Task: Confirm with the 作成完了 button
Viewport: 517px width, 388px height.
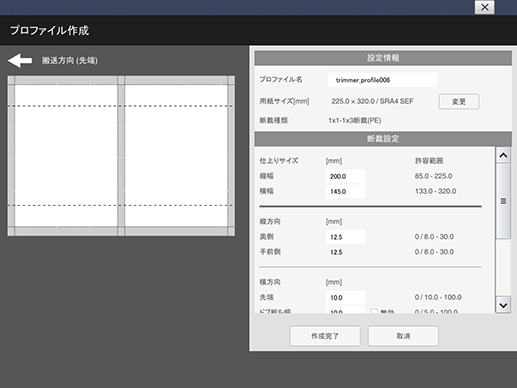Action: pos(325,336)
